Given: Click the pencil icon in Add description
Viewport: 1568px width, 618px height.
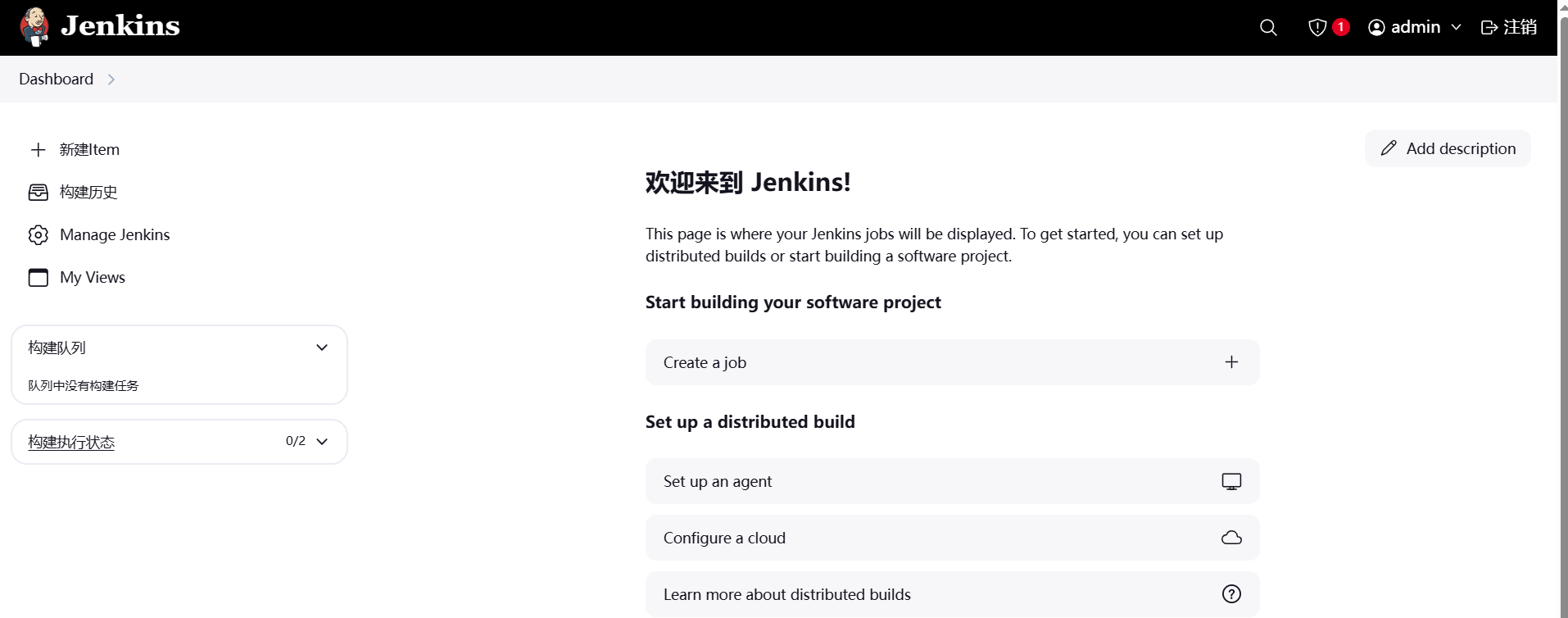Looking at the screenshot, I should (x=1389, y=148).
